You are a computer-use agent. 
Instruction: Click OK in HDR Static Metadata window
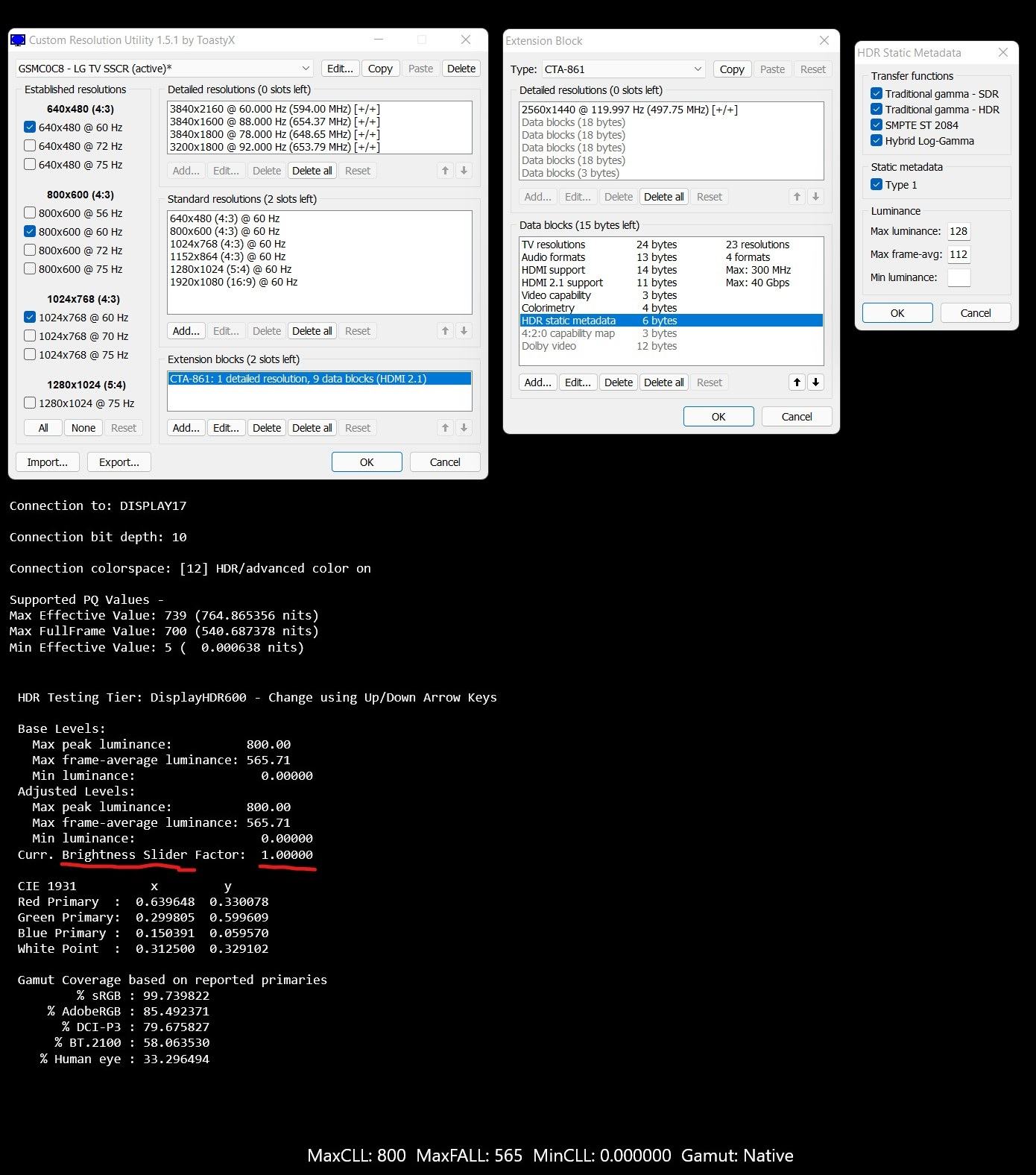897,313
